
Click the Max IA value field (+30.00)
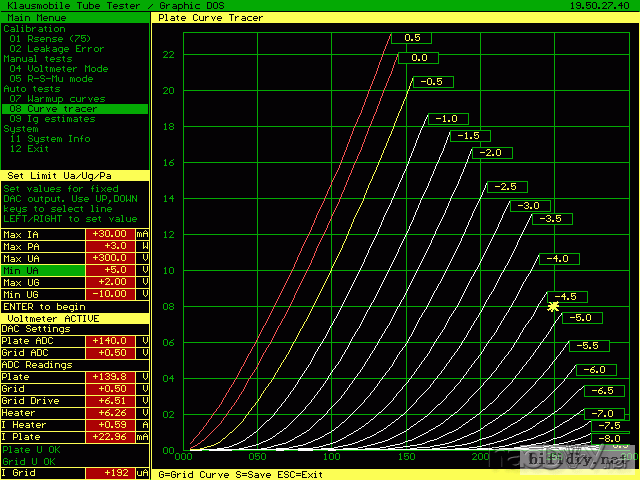click(x=110, y=234)
